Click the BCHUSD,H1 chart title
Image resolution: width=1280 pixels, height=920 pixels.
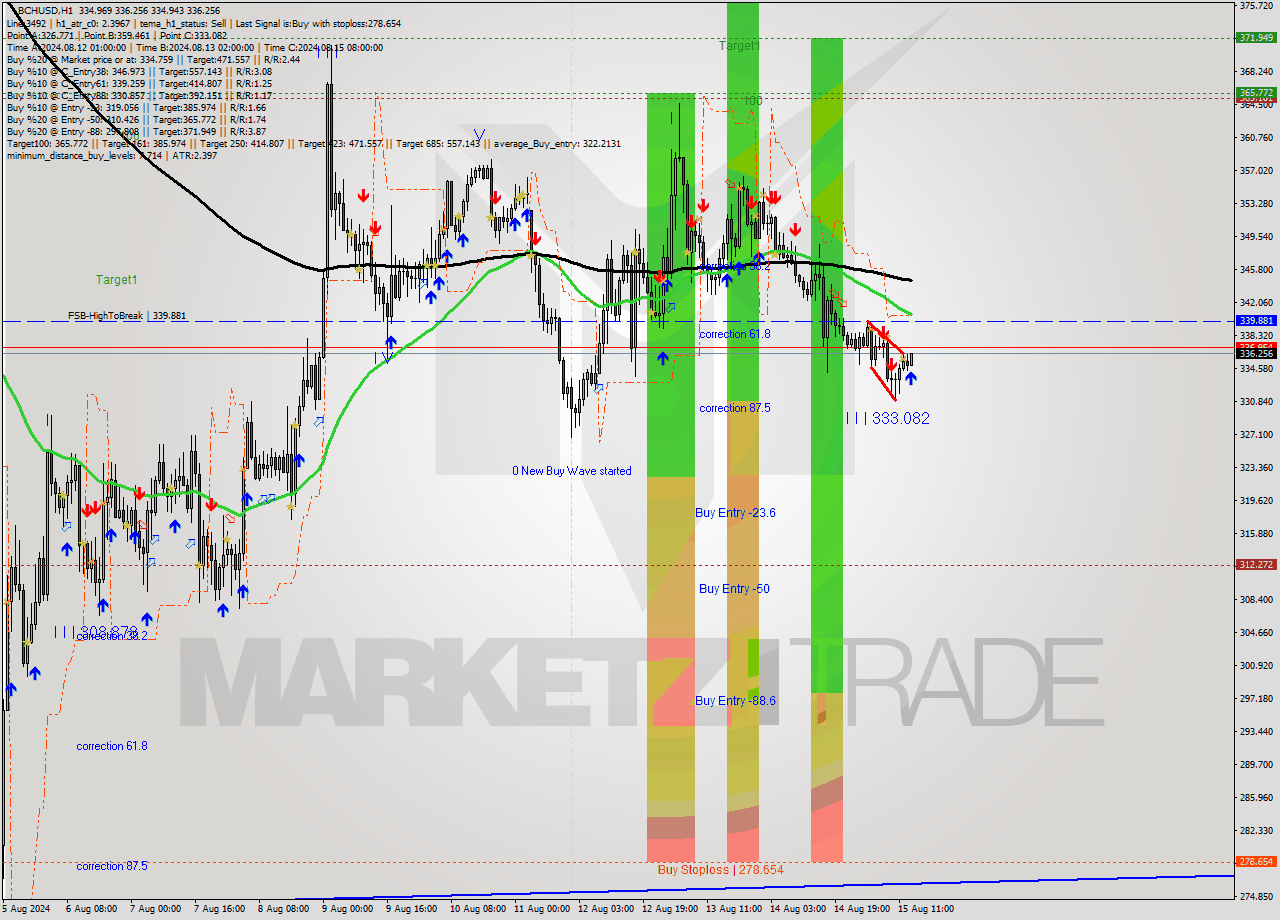tap(45, 10)
